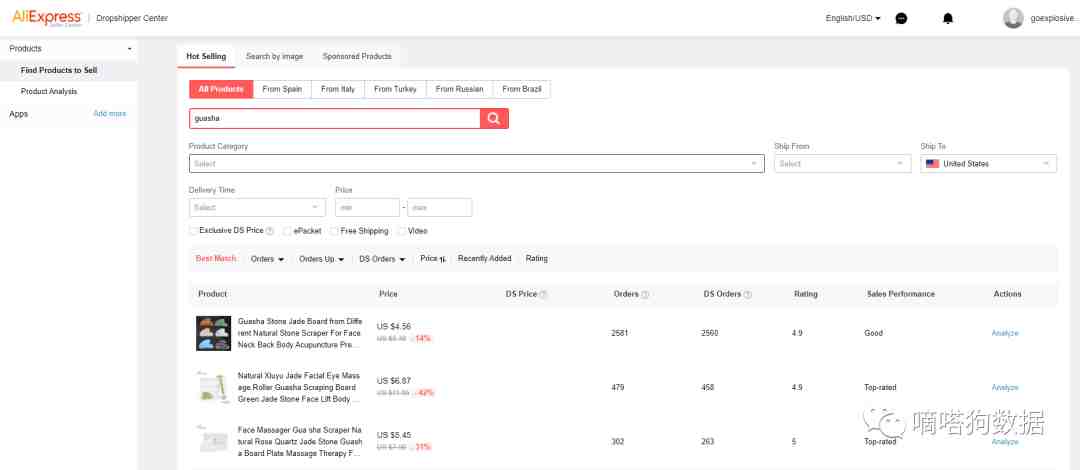This screenshot has height=470, width=1080.
Task: Click the guasha search input field
Action: click(x=335, y=119)
